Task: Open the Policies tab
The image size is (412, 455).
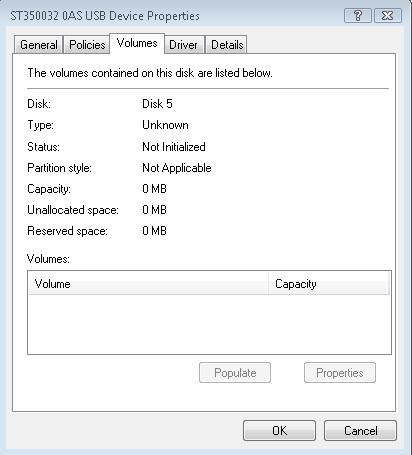Action: (87, 45)
